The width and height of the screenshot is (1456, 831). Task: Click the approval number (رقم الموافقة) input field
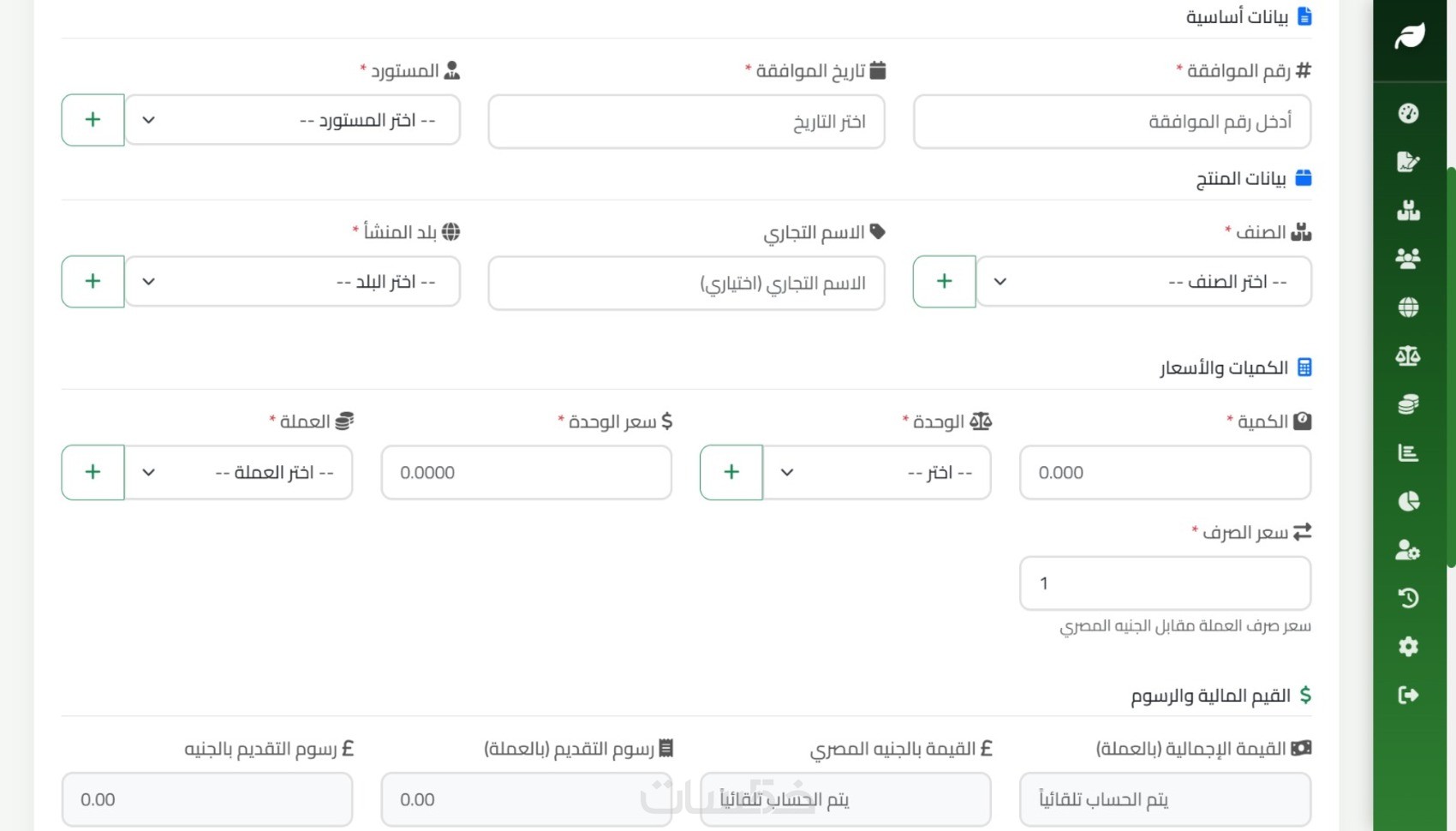[x=1111, y=122]
